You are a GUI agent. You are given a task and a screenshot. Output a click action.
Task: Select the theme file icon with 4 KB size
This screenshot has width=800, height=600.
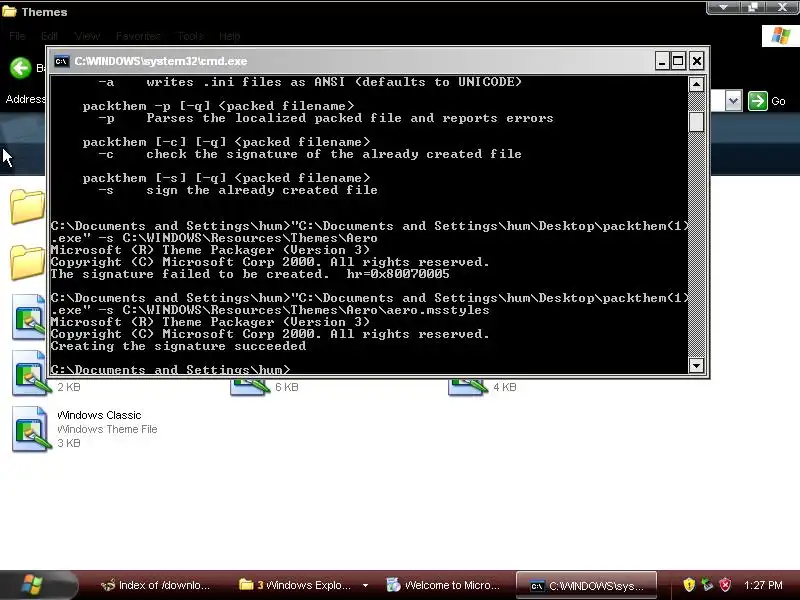(468, 386)
